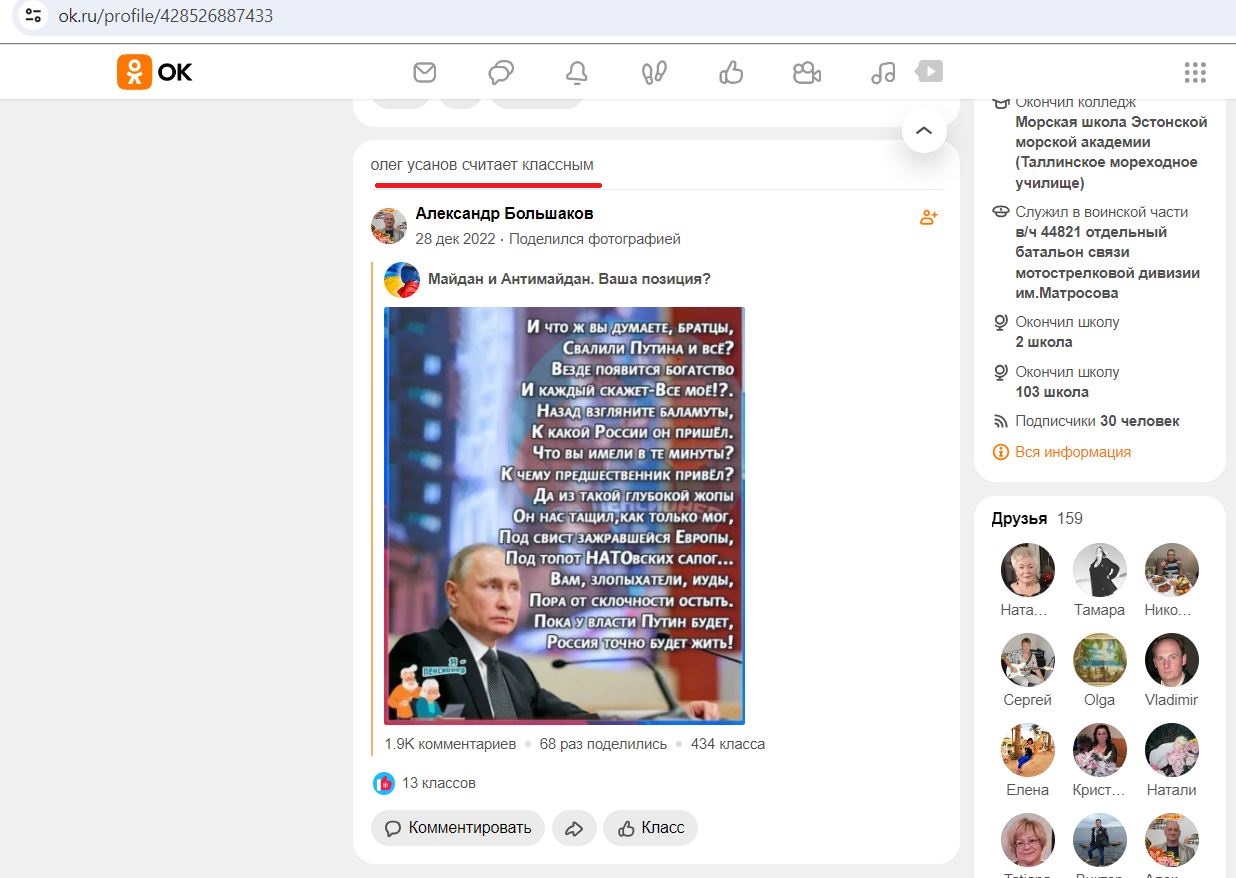Click в/ч 44821 military unit link
Screen dimensions: 1236x878
tap(1108, 262)
